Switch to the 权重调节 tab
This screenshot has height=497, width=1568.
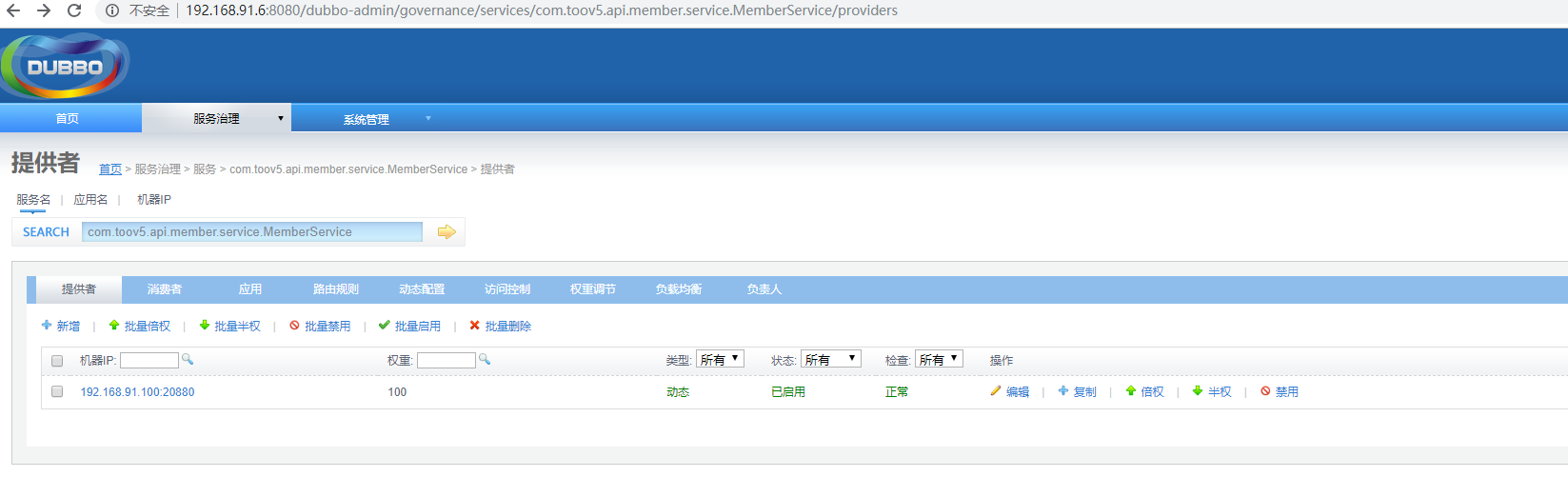click(593, 289)
